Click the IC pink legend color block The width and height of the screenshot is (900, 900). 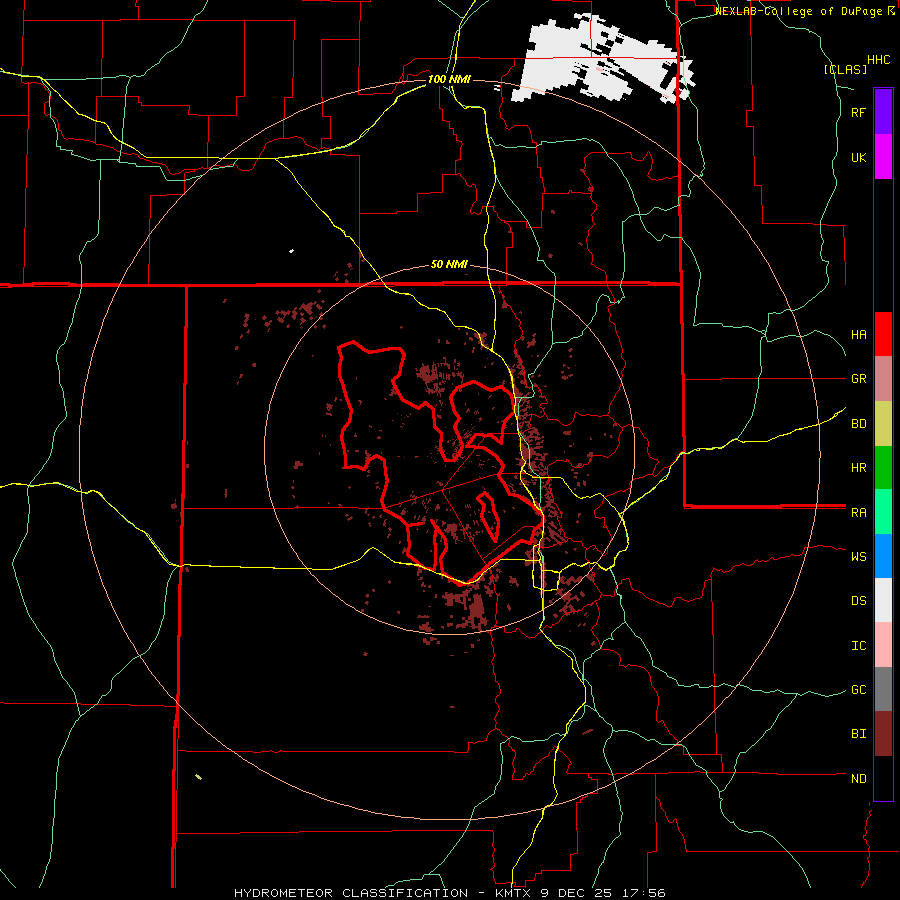tap(883, 645)
